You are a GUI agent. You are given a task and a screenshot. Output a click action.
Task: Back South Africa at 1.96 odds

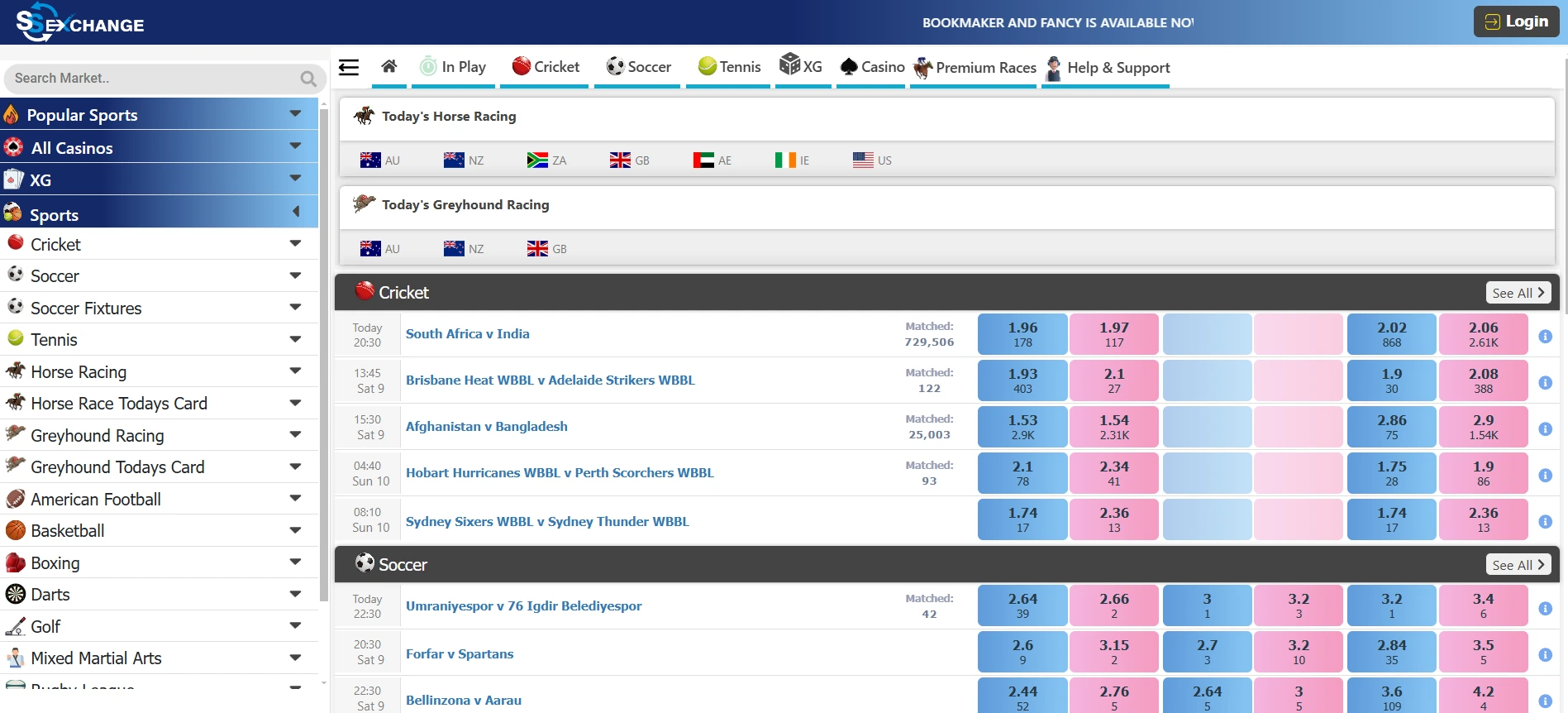click(1022, 334)
